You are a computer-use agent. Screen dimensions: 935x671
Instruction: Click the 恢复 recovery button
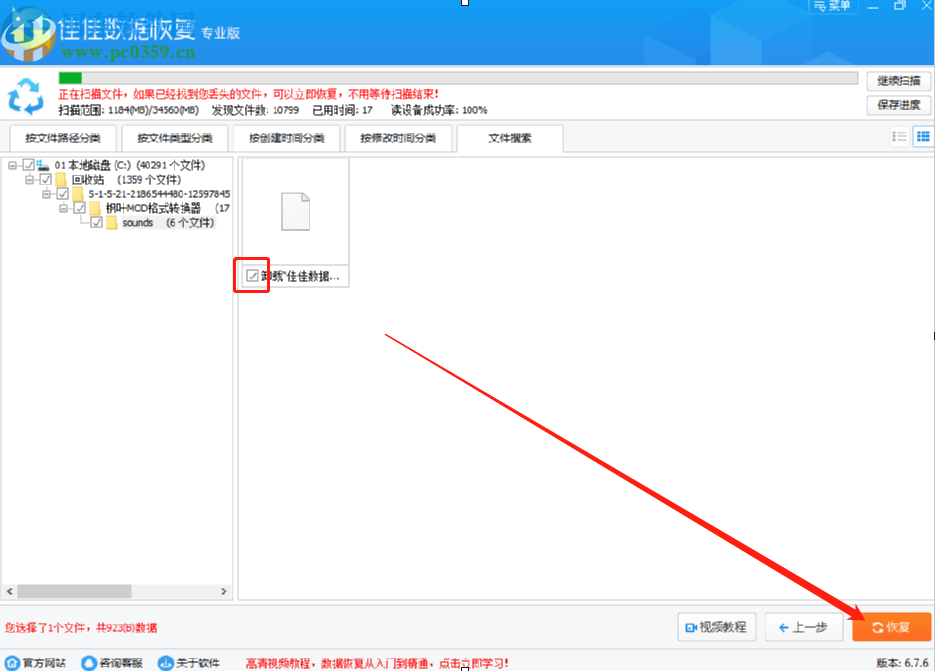point(891,627)
